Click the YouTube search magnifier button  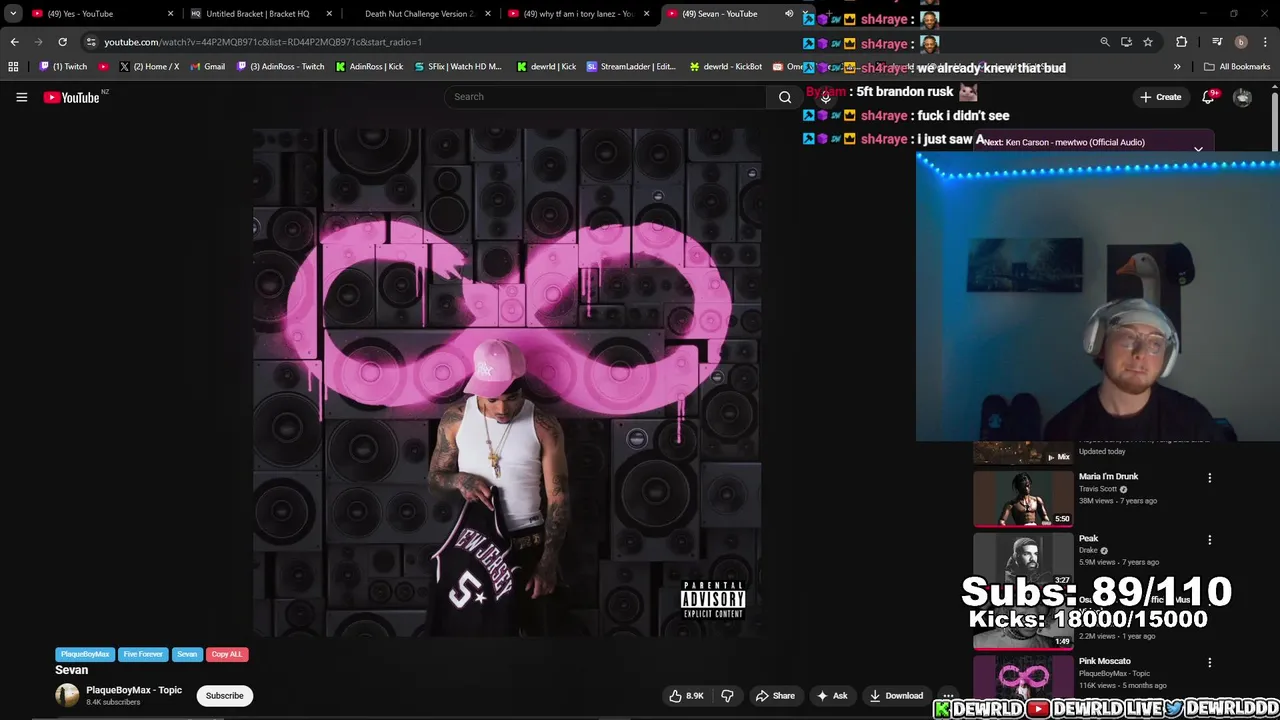(x=785, y=97)
